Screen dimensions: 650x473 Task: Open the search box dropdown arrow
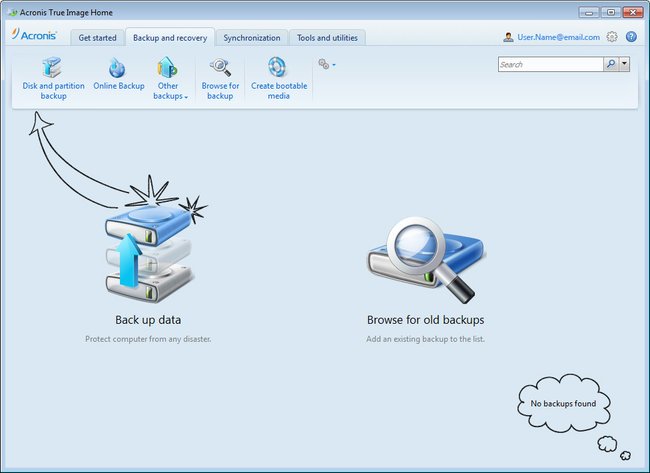(x=624, y=64)
